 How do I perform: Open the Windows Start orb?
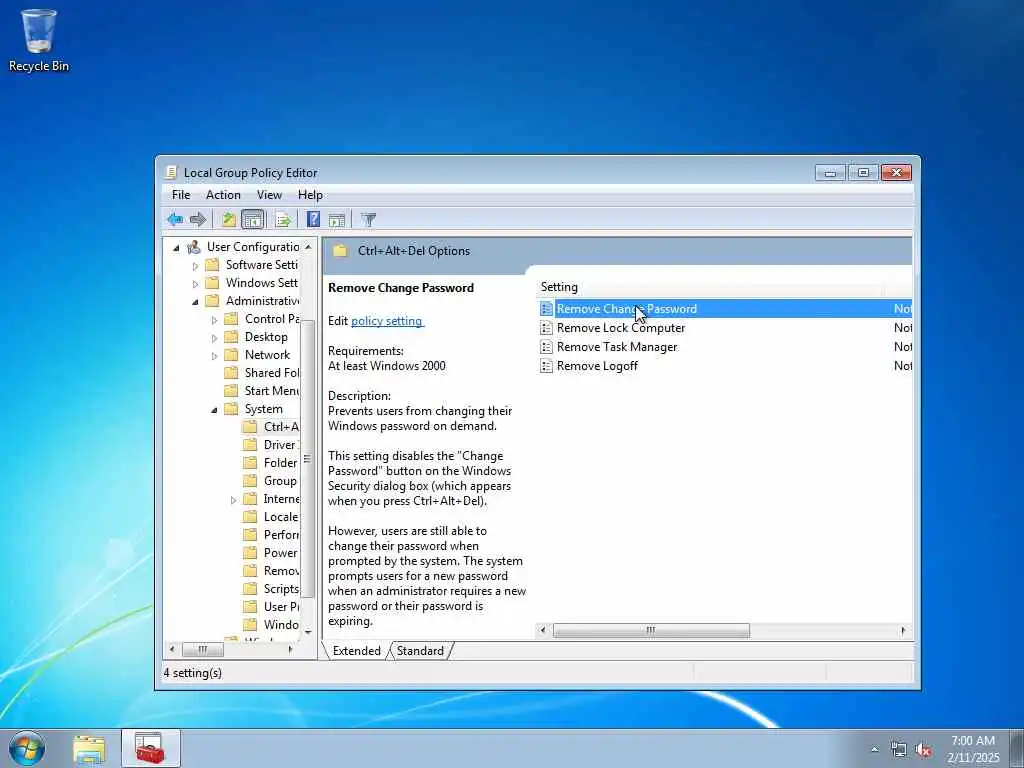[27, 748]
